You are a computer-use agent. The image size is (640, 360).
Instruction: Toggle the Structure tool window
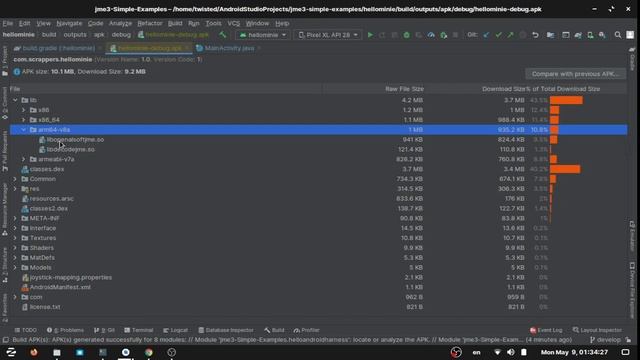[x=5, y=265]
